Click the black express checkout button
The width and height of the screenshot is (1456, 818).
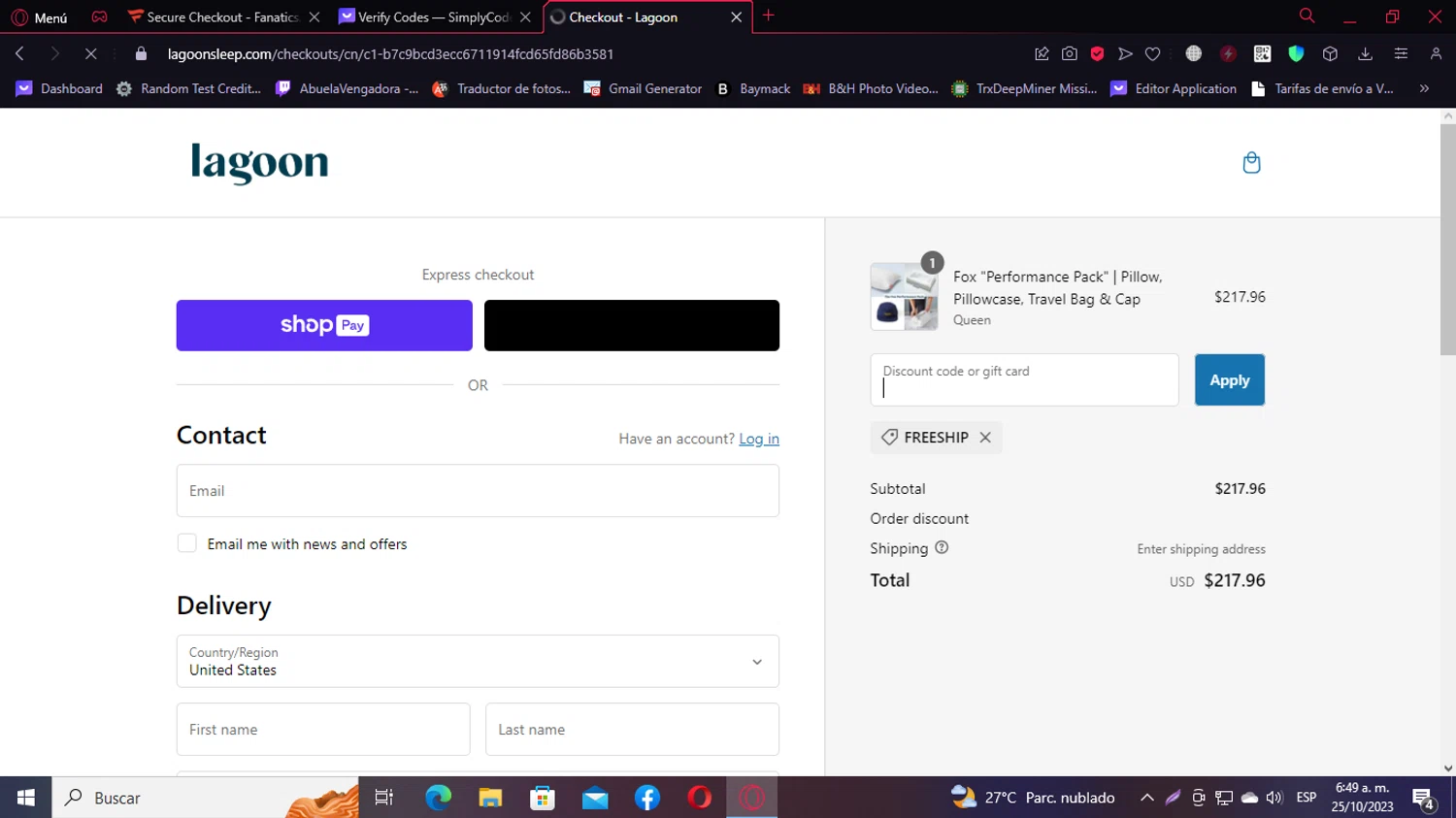point(632,325)
